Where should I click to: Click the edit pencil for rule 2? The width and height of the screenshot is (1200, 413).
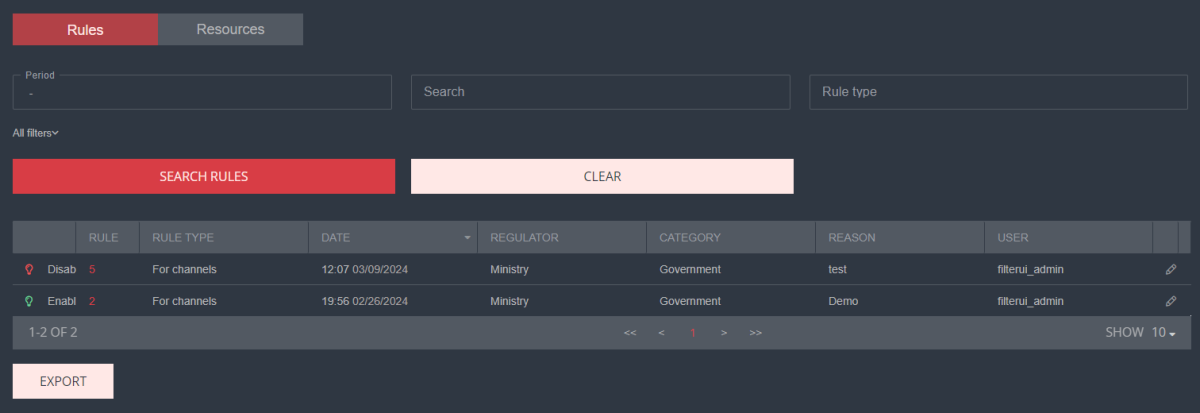click(x=1171, y=301)
